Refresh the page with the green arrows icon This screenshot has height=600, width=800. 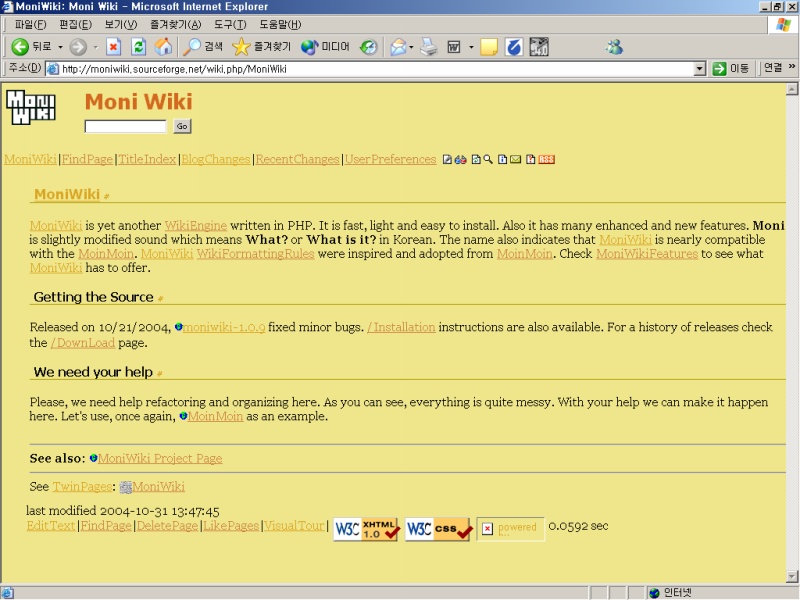pyautogui.click(x=138, y=47)
